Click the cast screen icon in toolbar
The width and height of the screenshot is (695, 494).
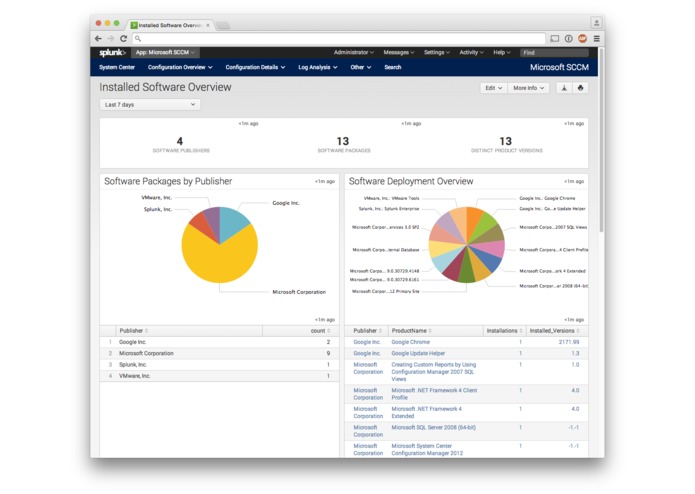point(554,39)
